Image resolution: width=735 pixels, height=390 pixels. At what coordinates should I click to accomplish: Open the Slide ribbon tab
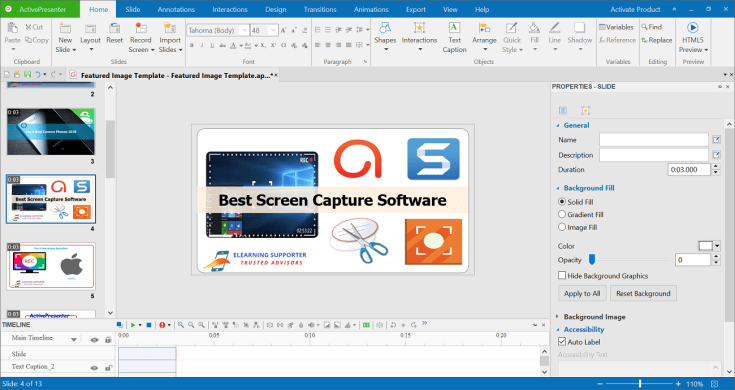pyautogui.click(x=133, y=9)
